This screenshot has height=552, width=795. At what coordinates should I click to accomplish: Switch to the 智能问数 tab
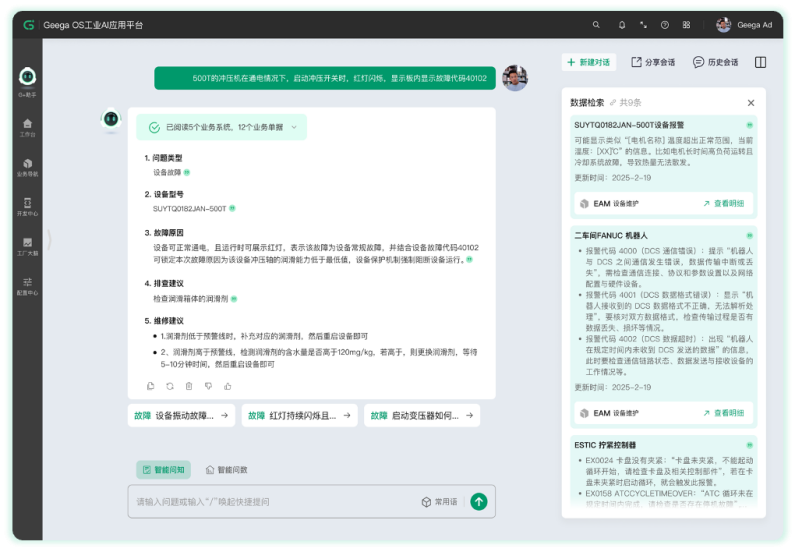tap(226, 469)
